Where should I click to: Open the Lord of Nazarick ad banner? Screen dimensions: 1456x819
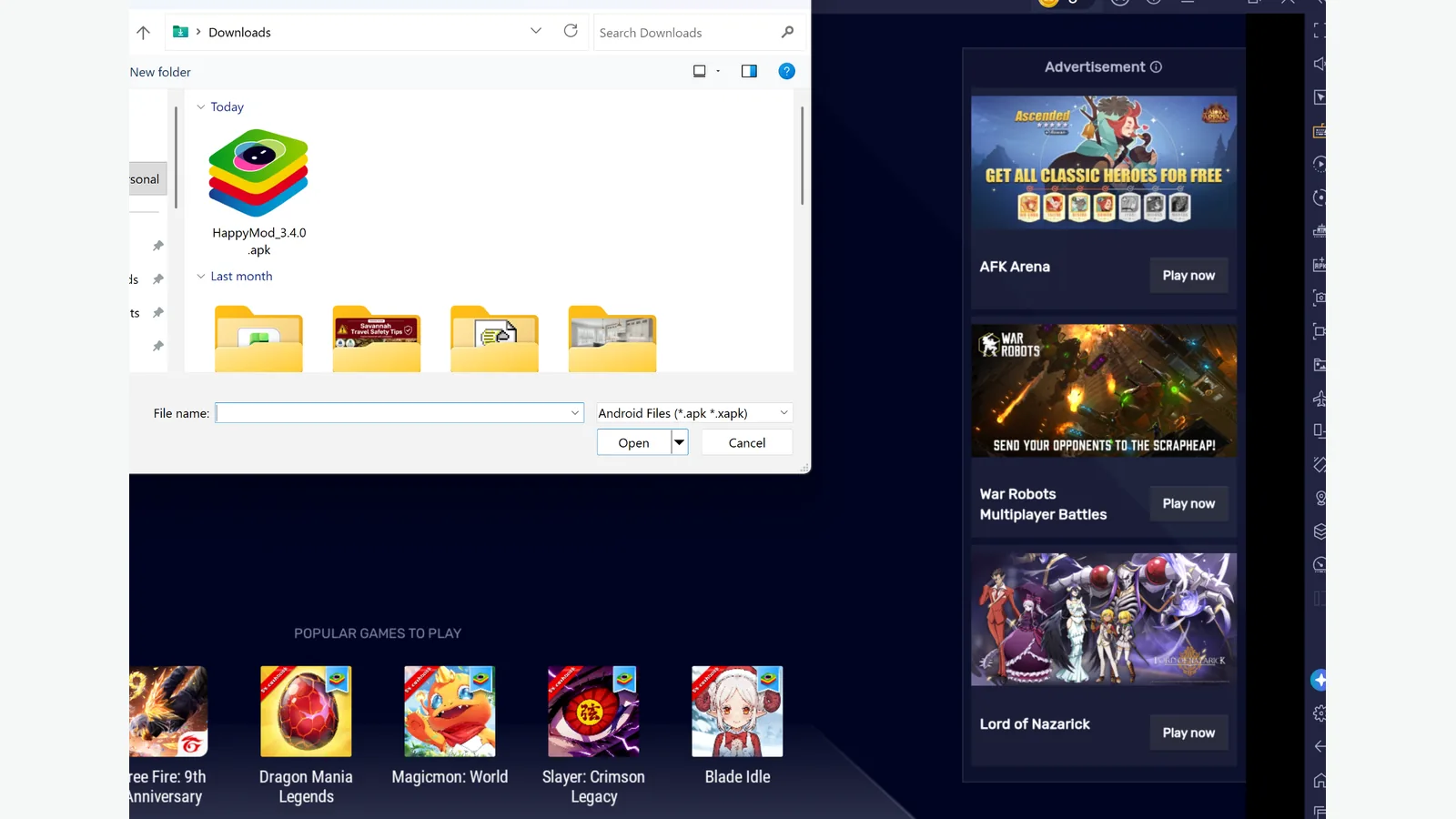click(1104, 620)
